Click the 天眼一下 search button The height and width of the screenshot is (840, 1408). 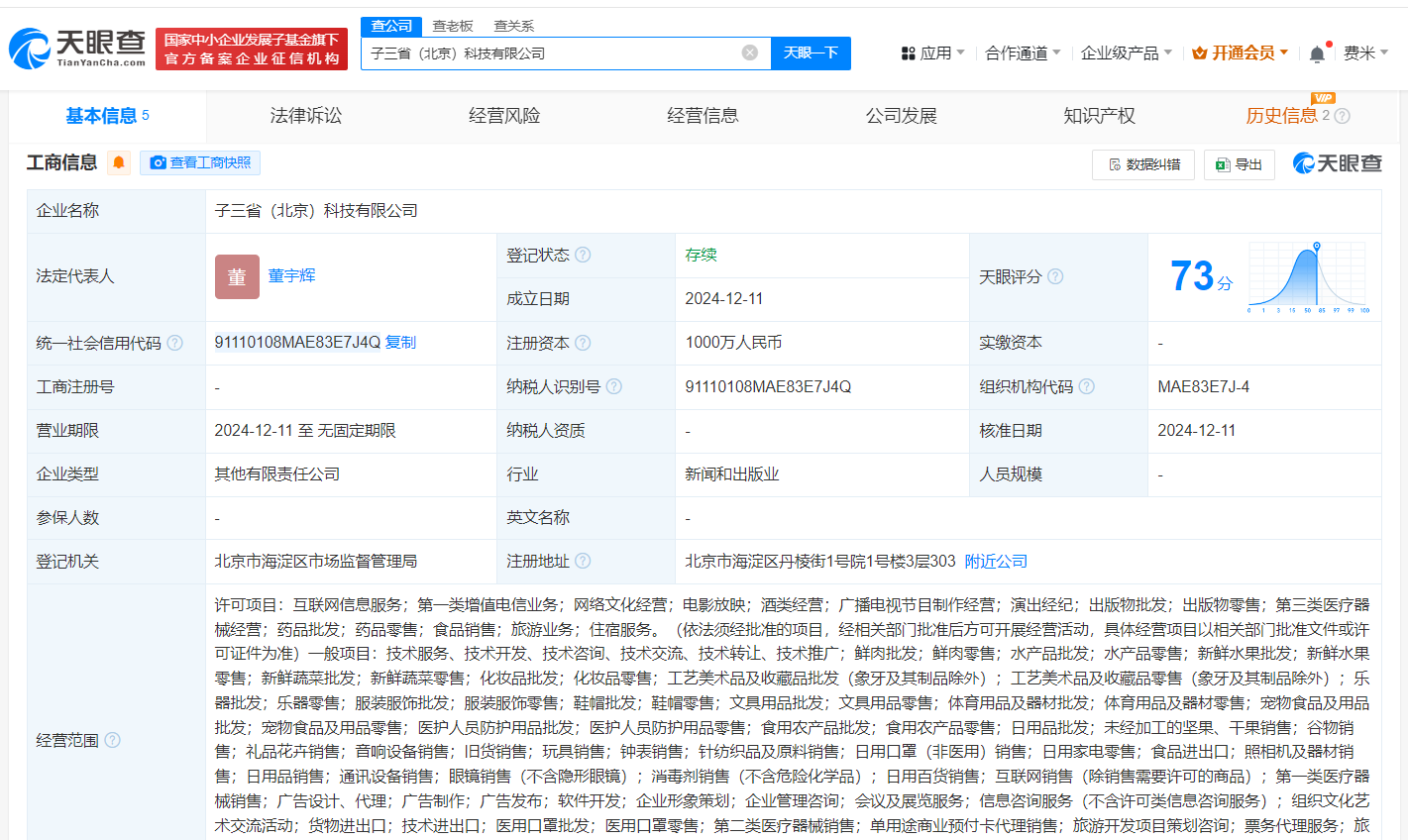(812, 52)
